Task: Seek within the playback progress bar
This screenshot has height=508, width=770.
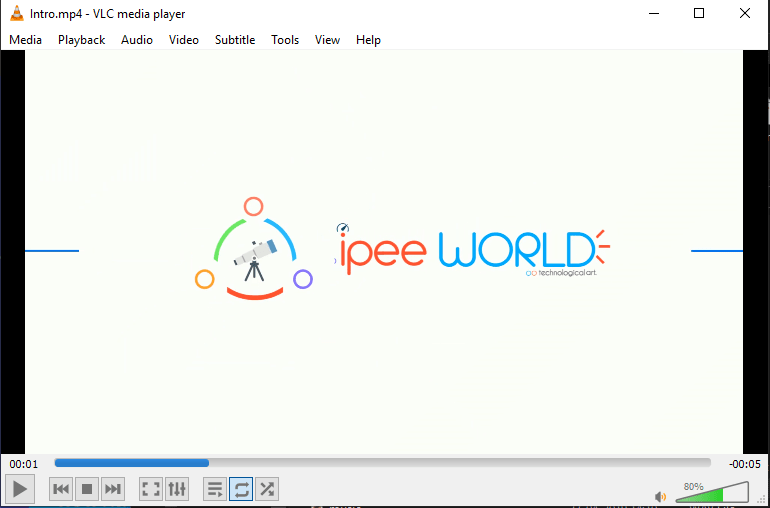Action: coord(383,463)
